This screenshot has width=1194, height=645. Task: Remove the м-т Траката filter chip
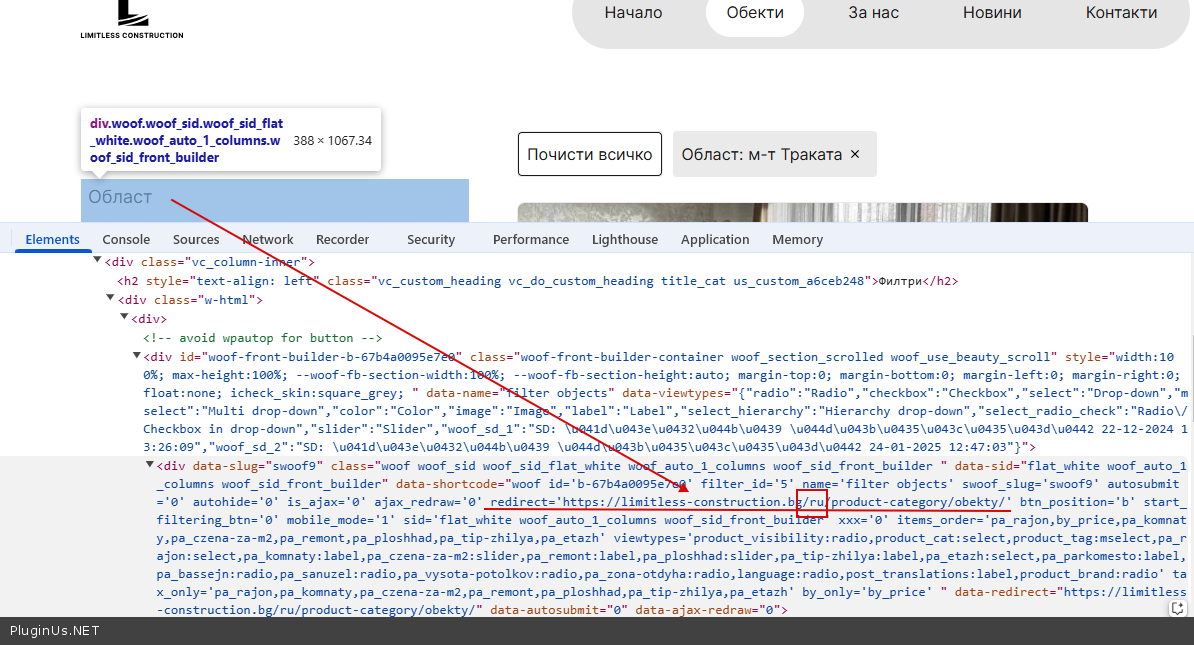(855, 155)
